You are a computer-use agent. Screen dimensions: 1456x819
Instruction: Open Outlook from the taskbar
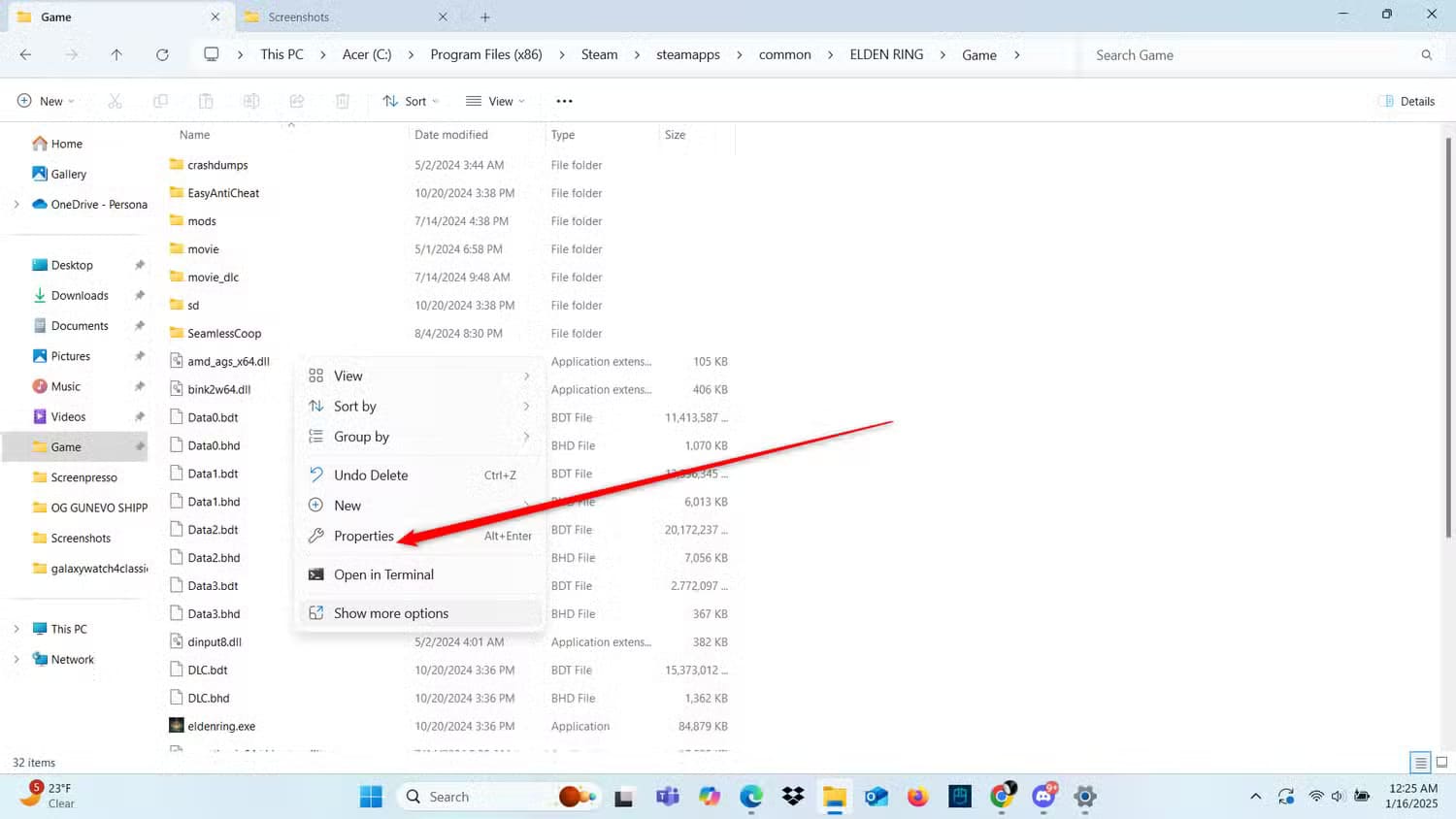tap(877, 797)
